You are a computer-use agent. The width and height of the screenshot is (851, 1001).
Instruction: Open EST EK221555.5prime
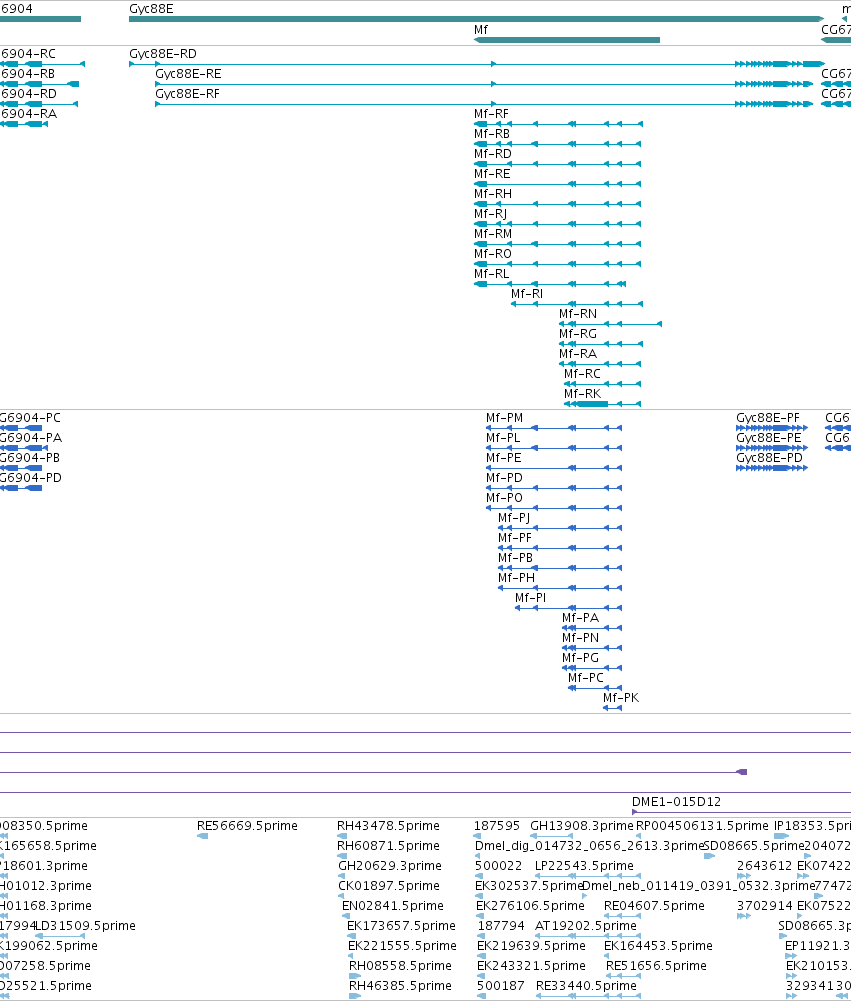coord(402,946)
